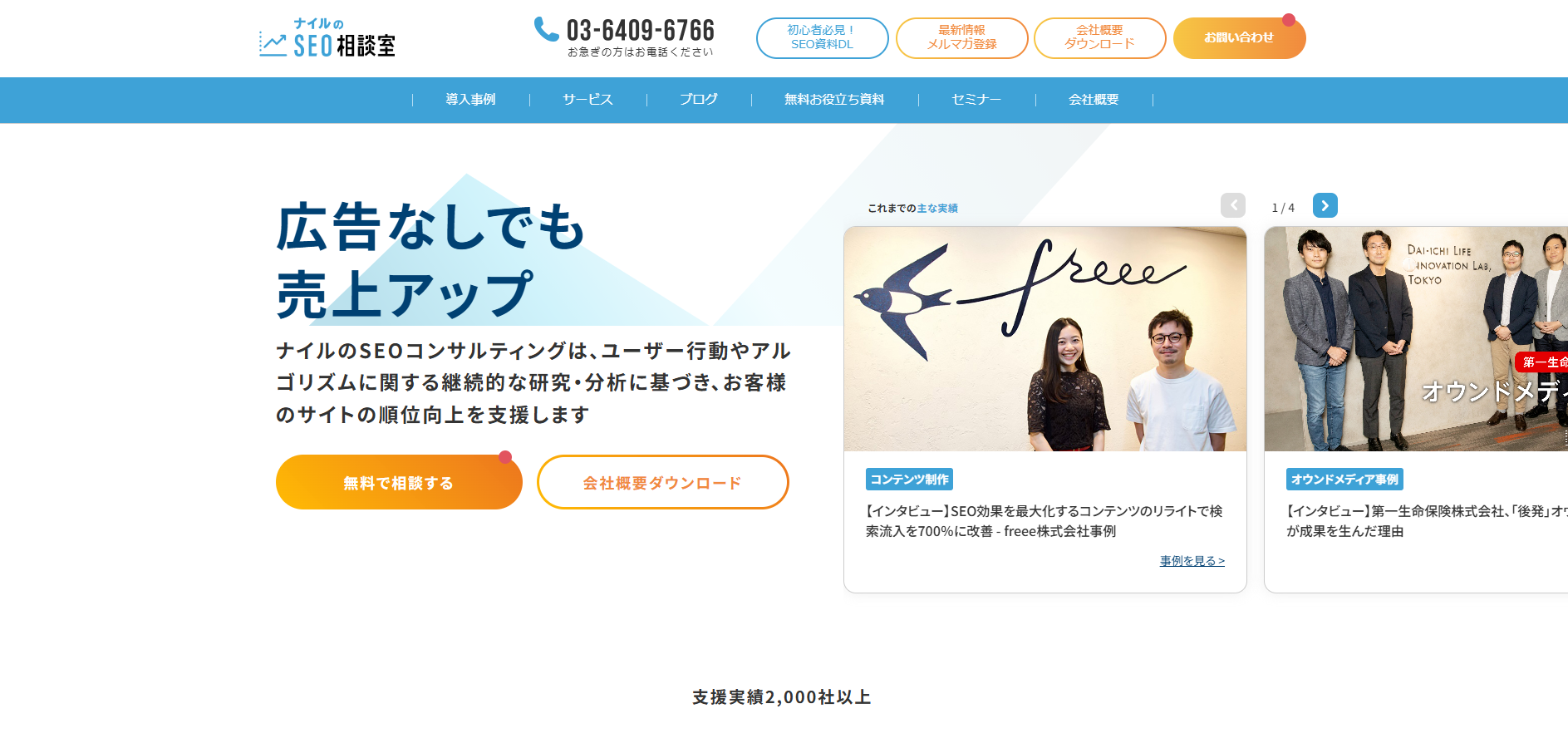Click 事例を見る link
This screenshot has height=748, width=1568.
[x=1192, y=561]
